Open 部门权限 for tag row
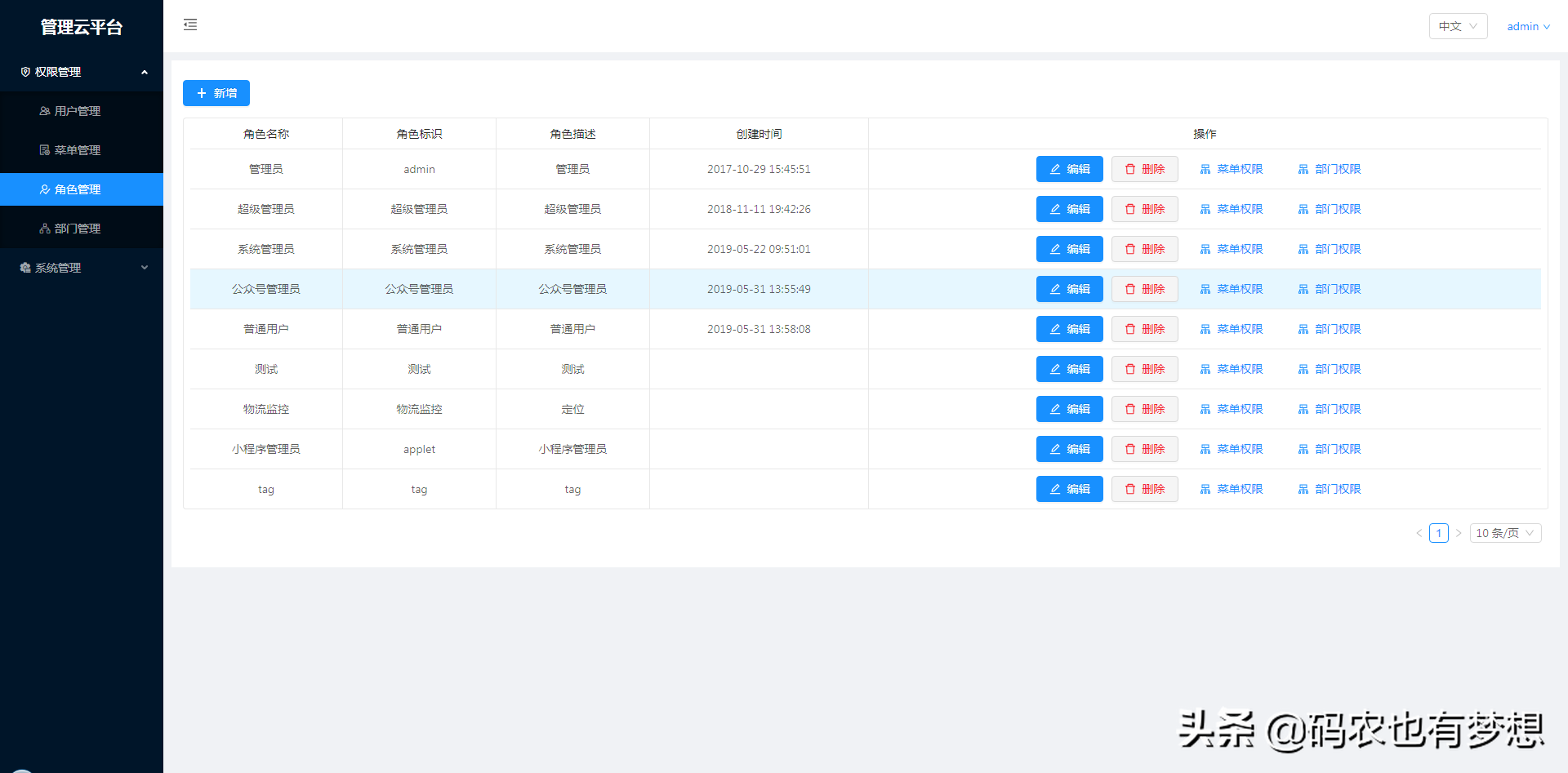 click(1330, 489)
